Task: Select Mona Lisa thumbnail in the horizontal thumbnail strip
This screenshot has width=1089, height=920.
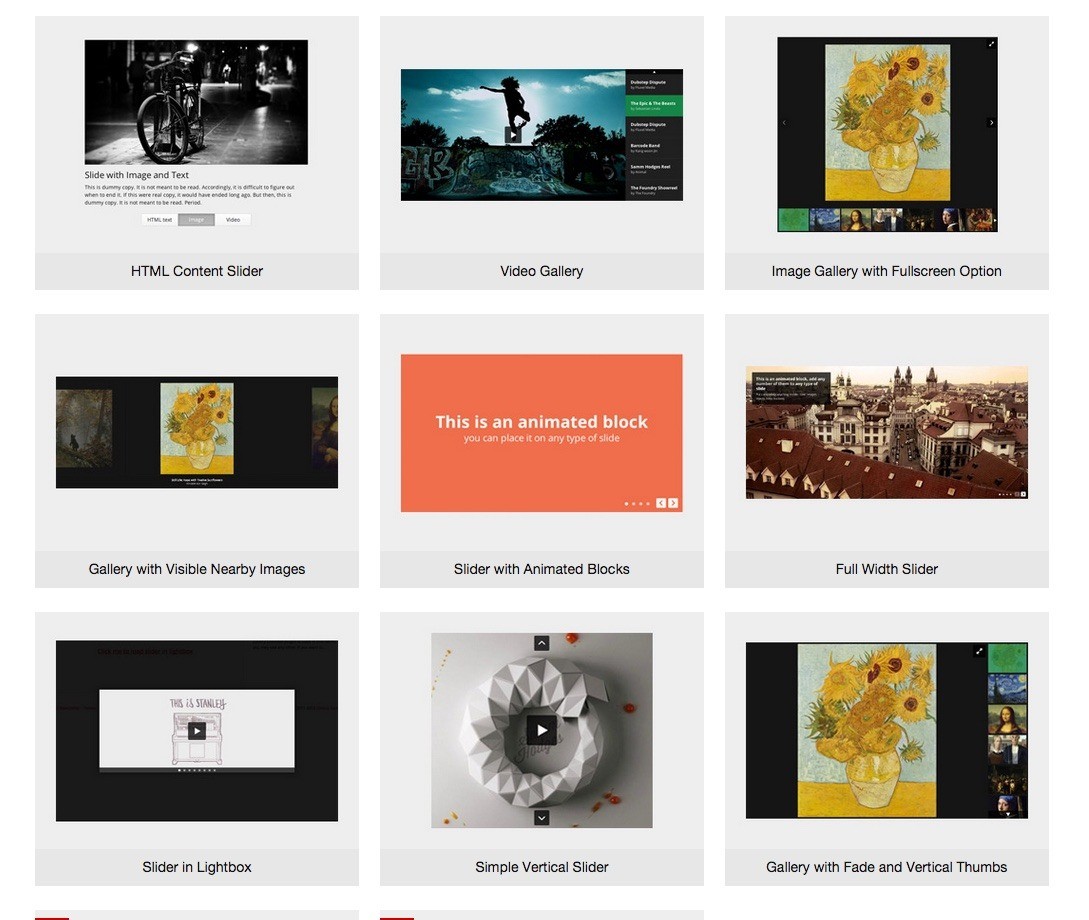Action: [856, 220]
